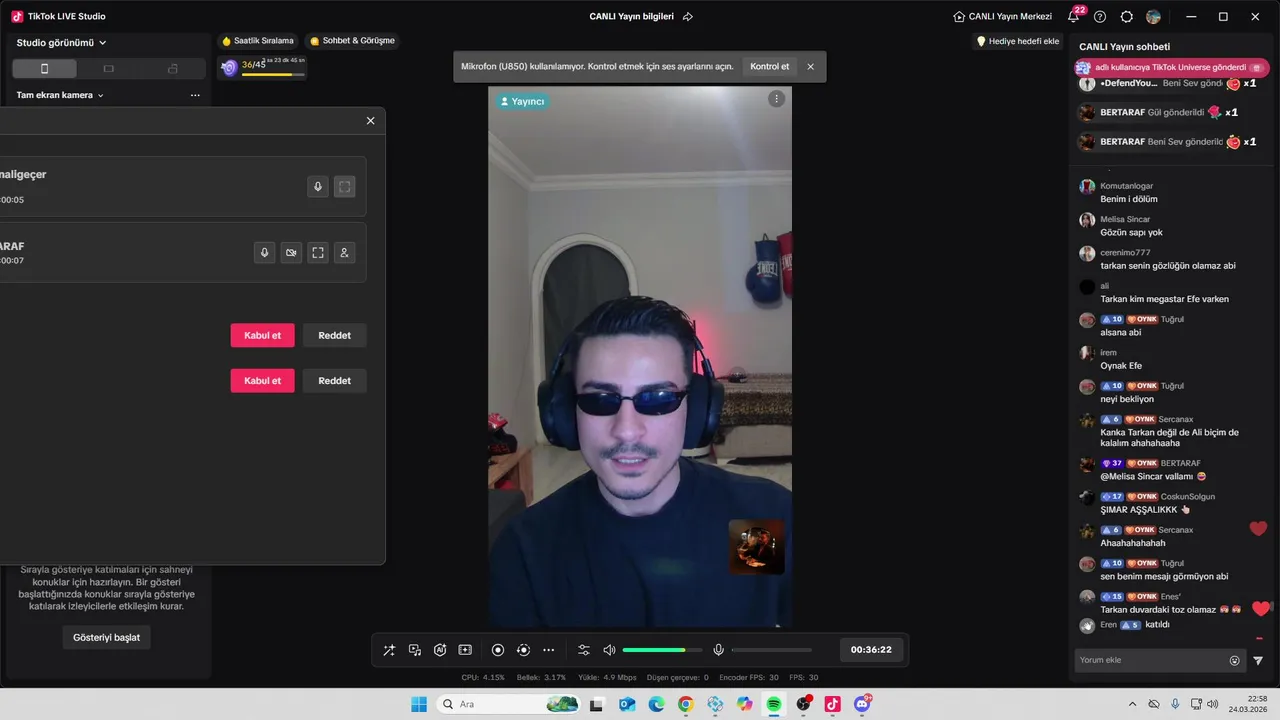Adjust the green speaker volume slider

click(x=662, y=650)
